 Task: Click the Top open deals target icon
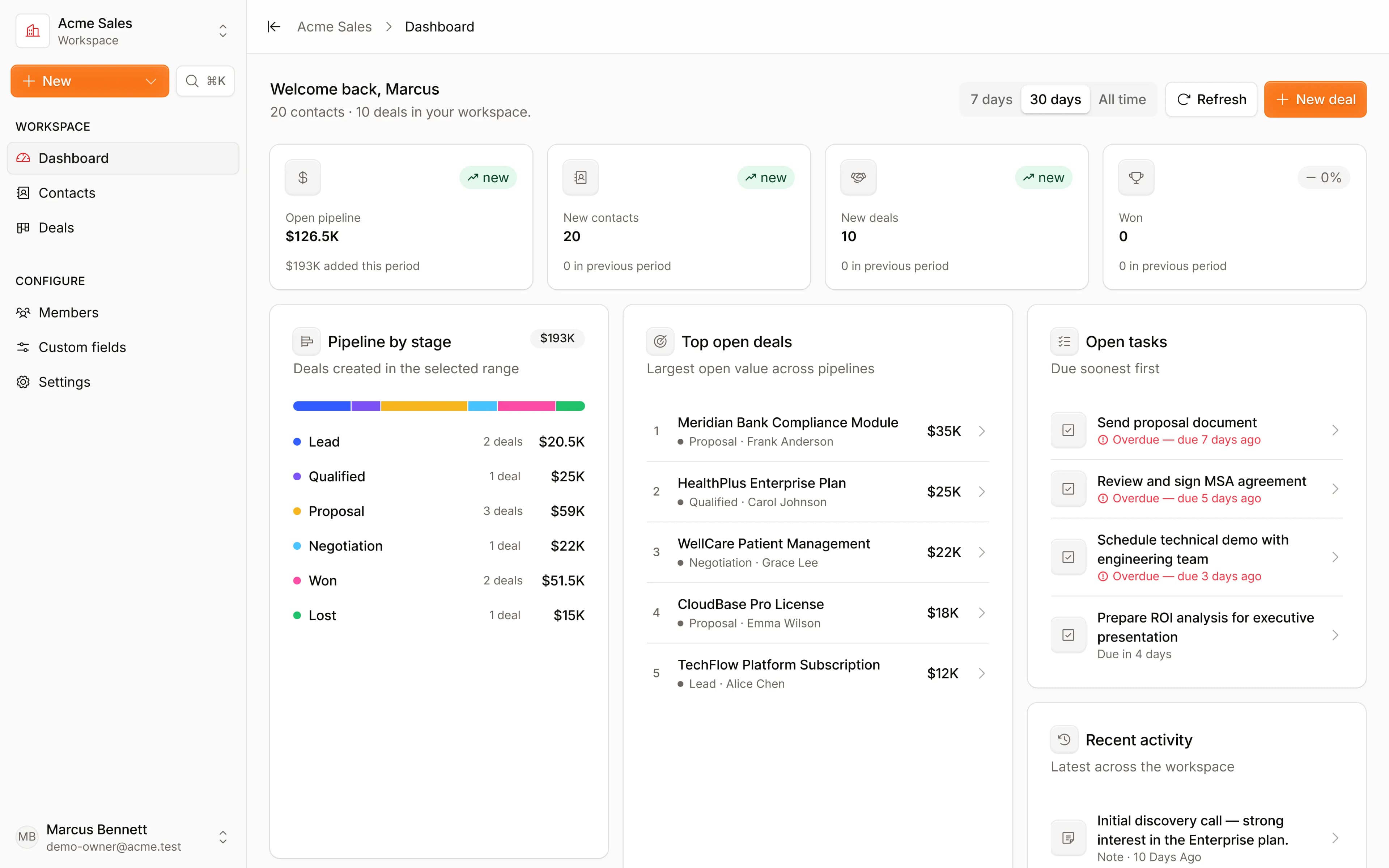660,341
